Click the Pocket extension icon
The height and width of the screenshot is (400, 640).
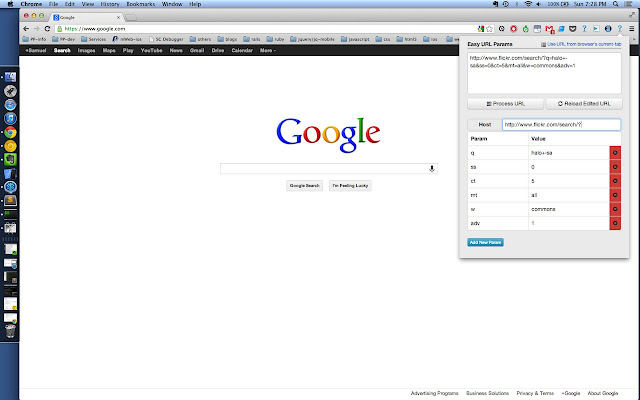(573, 29)
